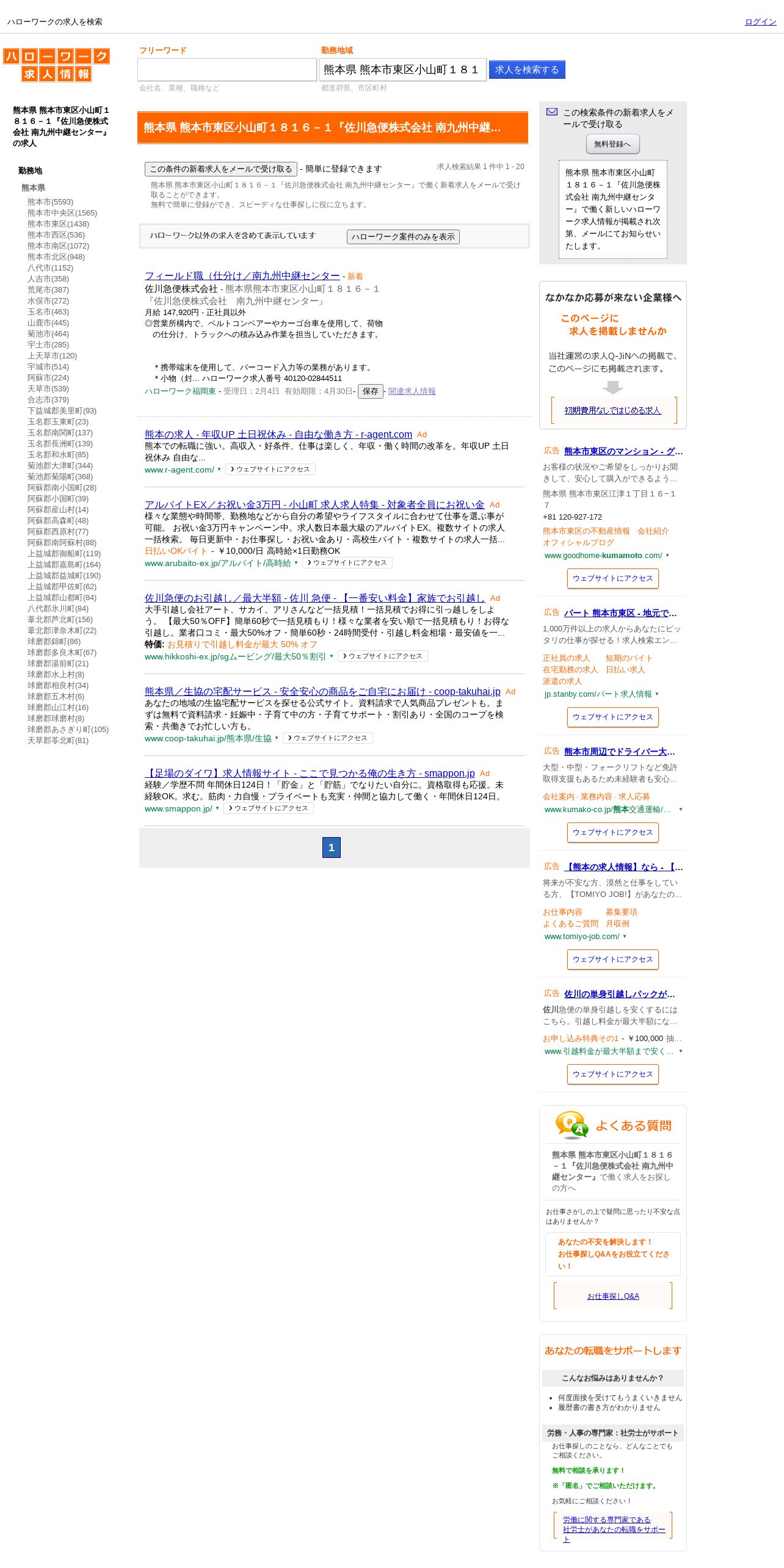Select page 1 in the pagination
This screenshot has width=784, height=1568.
tap(332, 848)
